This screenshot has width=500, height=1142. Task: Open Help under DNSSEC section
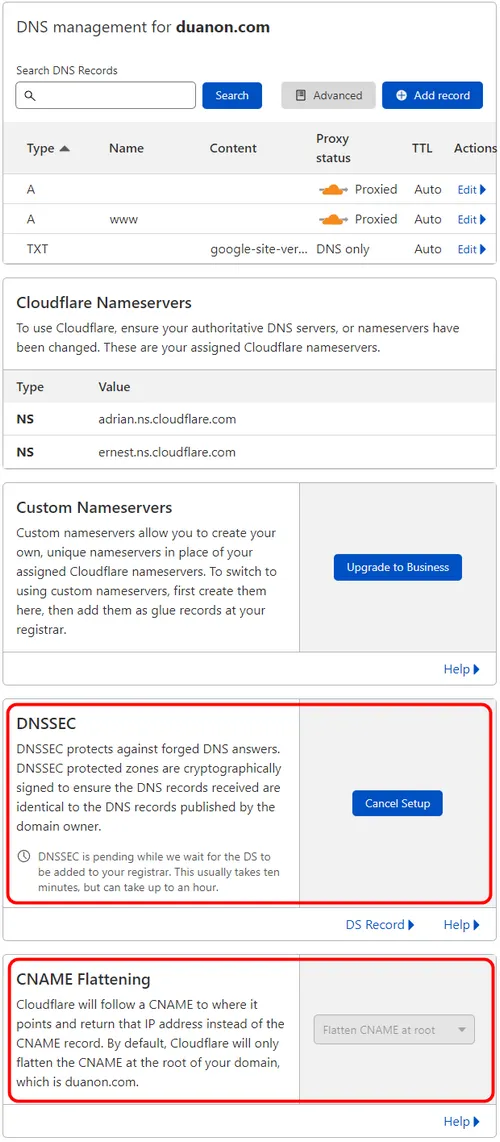click(x=461, y=925)
